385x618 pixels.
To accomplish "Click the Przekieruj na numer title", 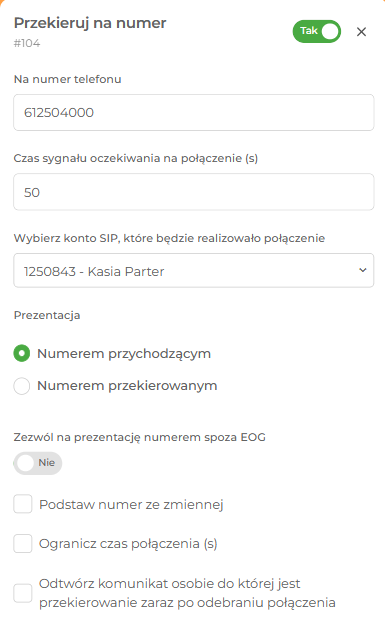I will [90, 23].
